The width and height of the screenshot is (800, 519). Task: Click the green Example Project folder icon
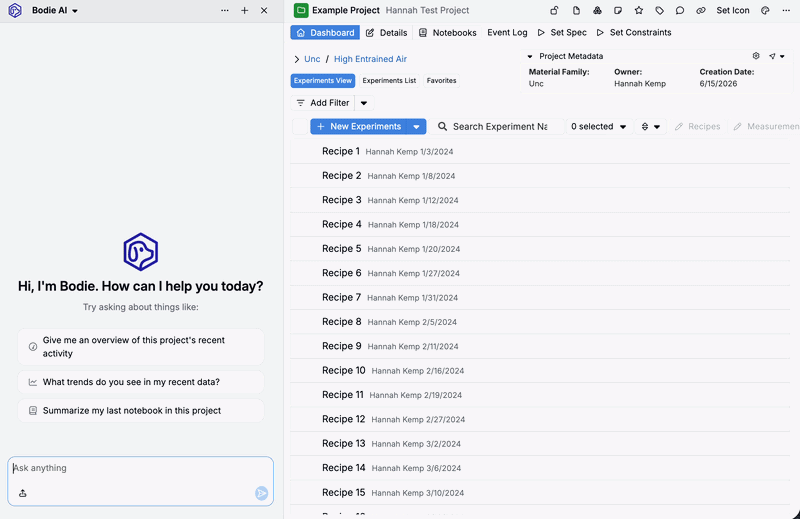click(x=301, y=10)
